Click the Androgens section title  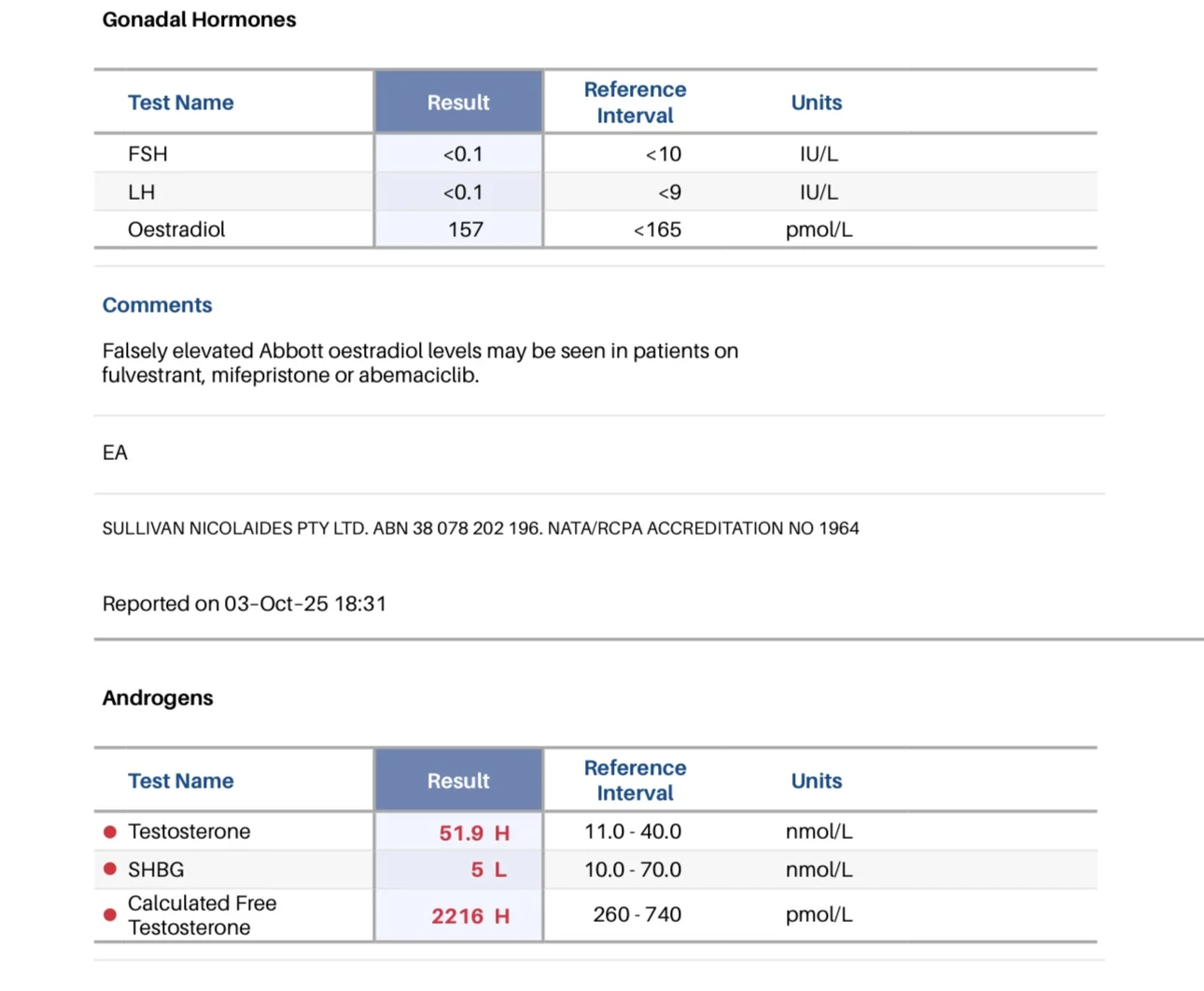158,698
